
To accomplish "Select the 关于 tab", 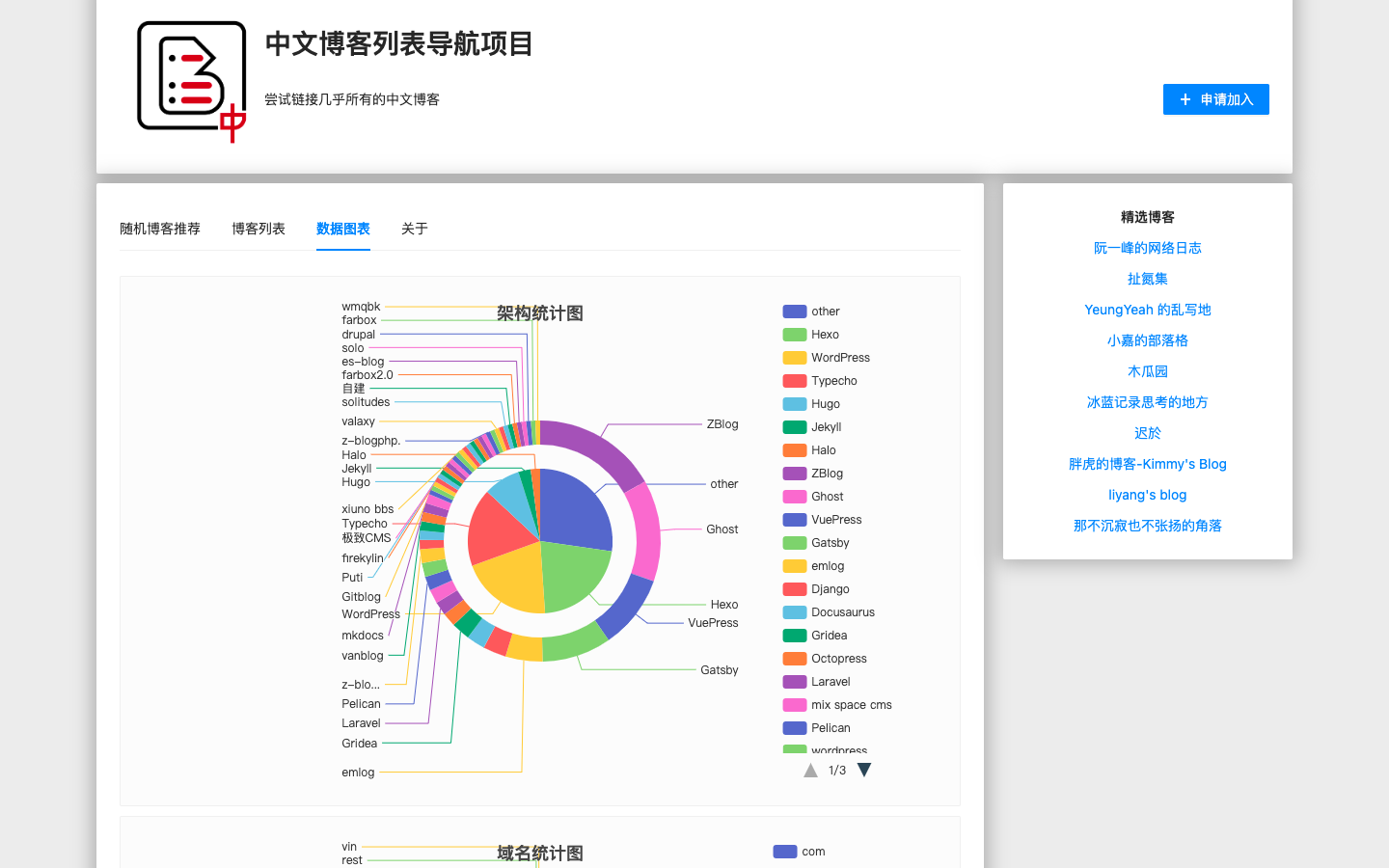I will (414, 229).
